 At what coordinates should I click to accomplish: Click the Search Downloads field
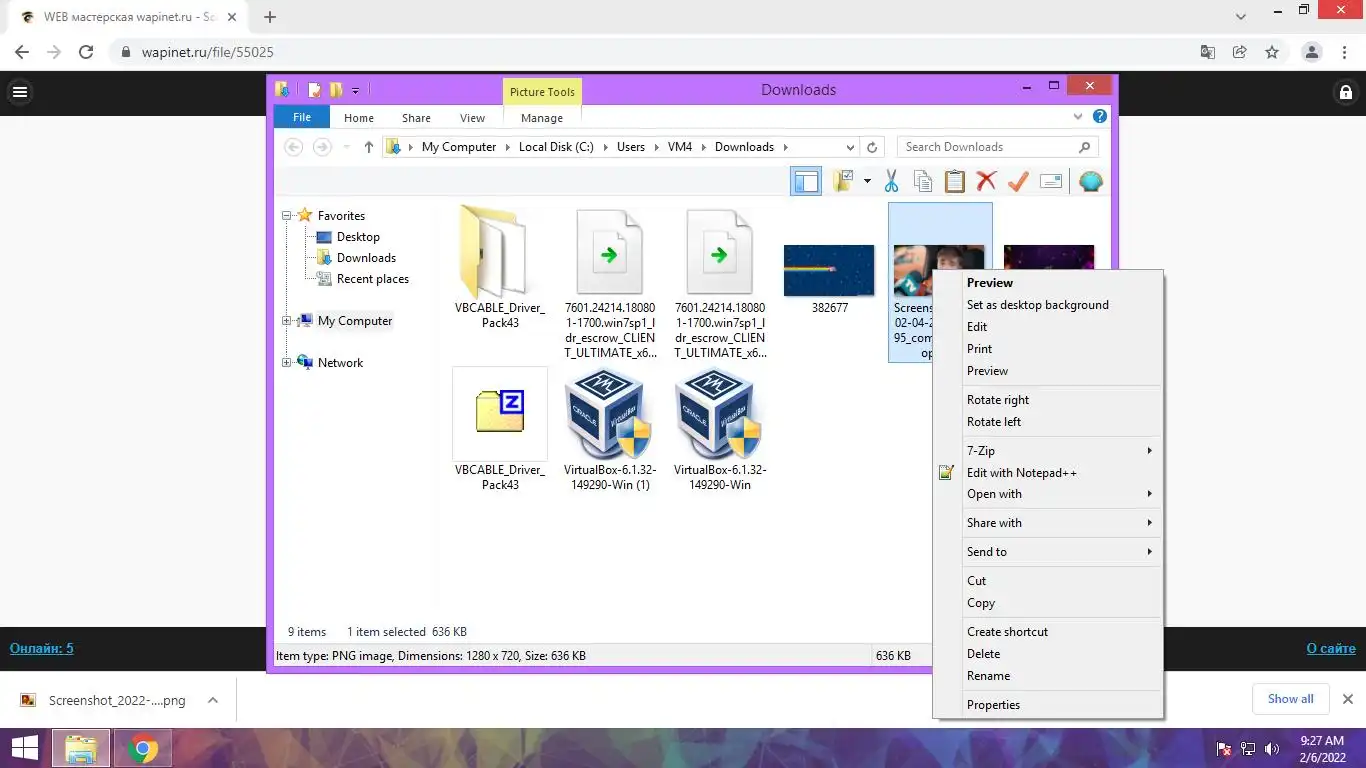pyautogui.click(x=997, y=147)
